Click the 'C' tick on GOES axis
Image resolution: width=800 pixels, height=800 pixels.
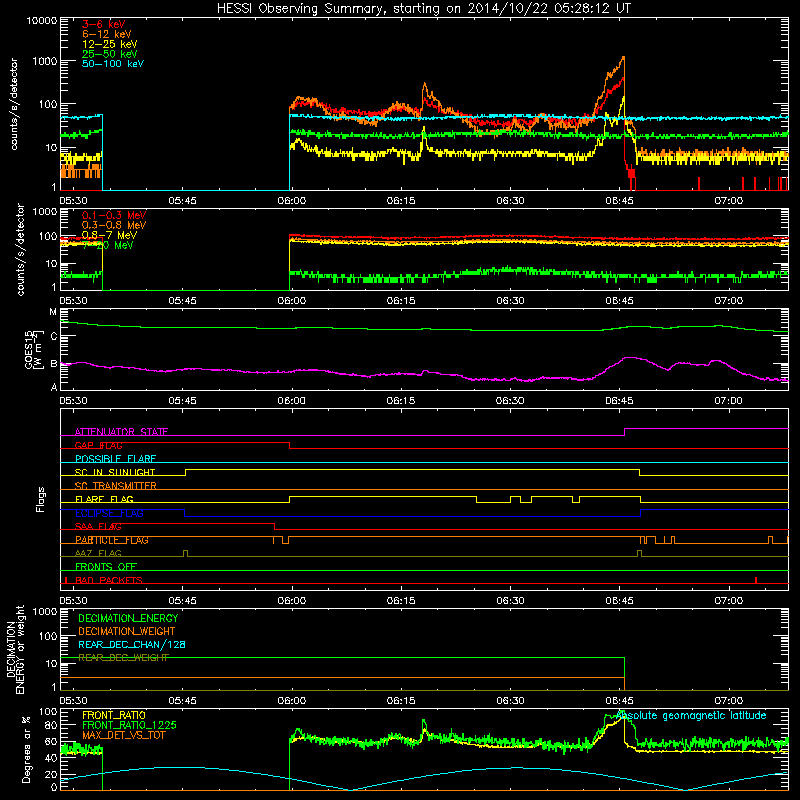pos(54,336)
